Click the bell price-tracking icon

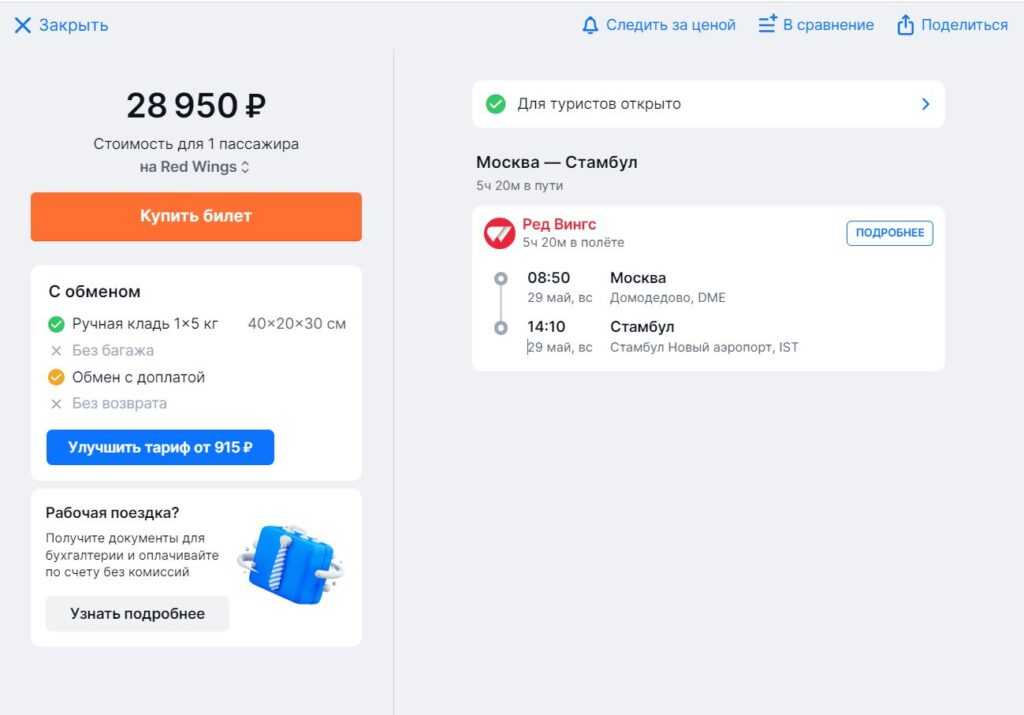tap(590, 25)
